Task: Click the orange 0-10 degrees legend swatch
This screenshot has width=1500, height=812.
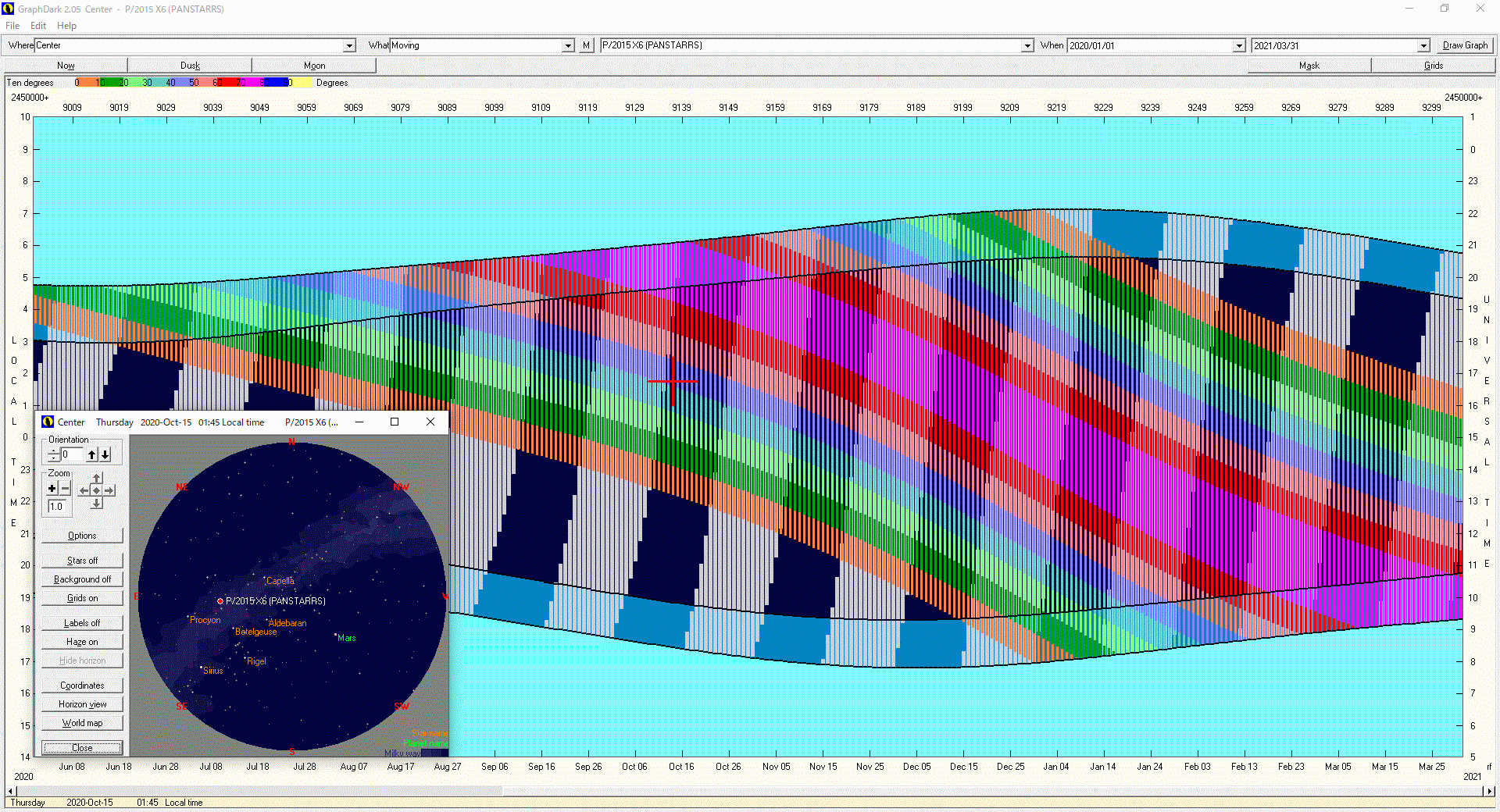Action: point(88,83)
